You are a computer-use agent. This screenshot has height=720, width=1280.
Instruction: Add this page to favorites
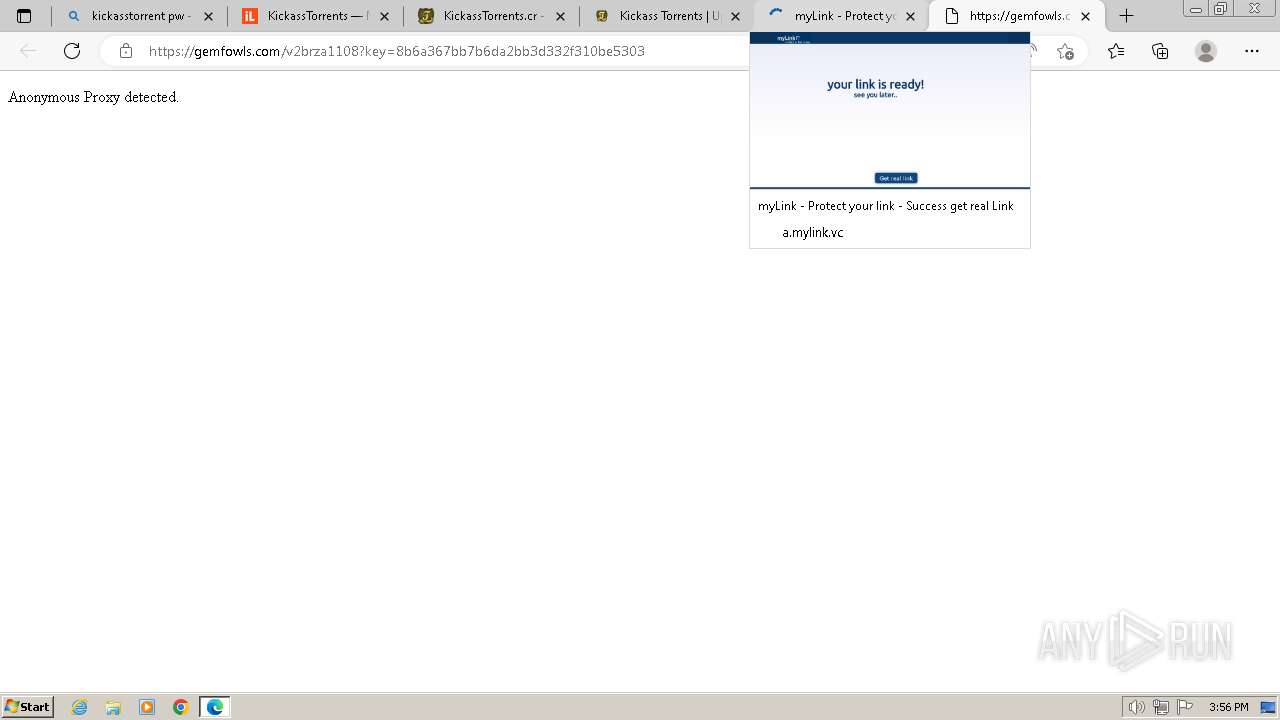[x=1065, y=51]
